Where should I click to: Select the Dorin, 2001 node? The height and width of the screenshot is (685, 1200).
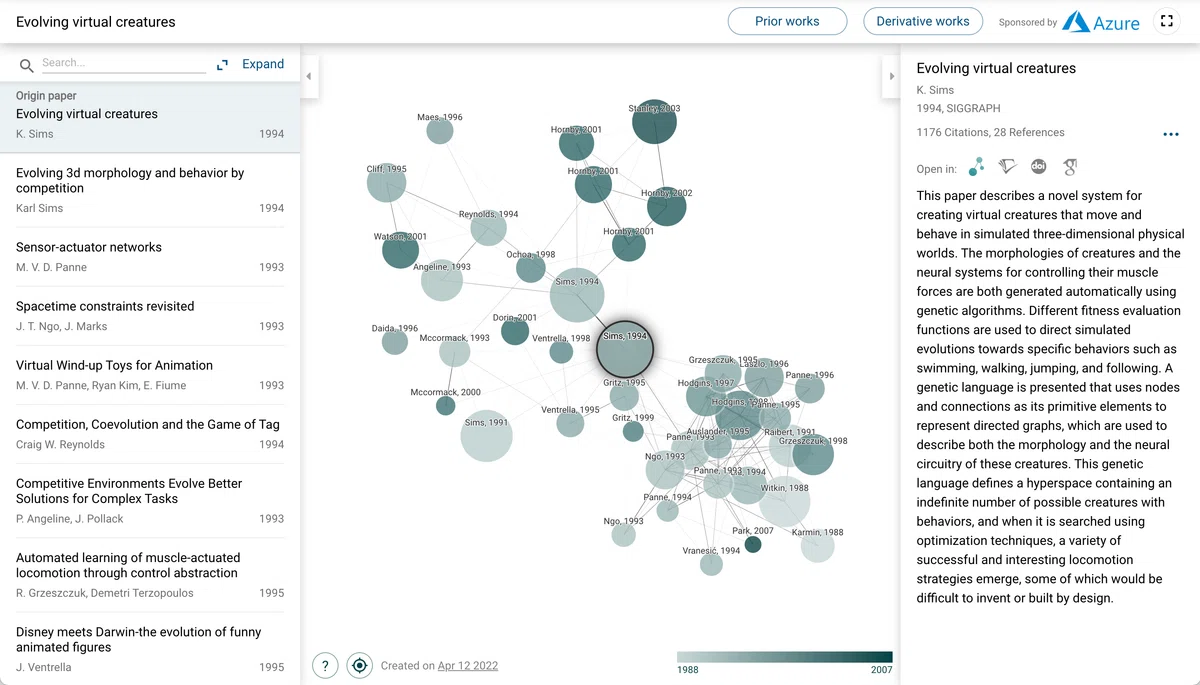(x=515, y=331)
